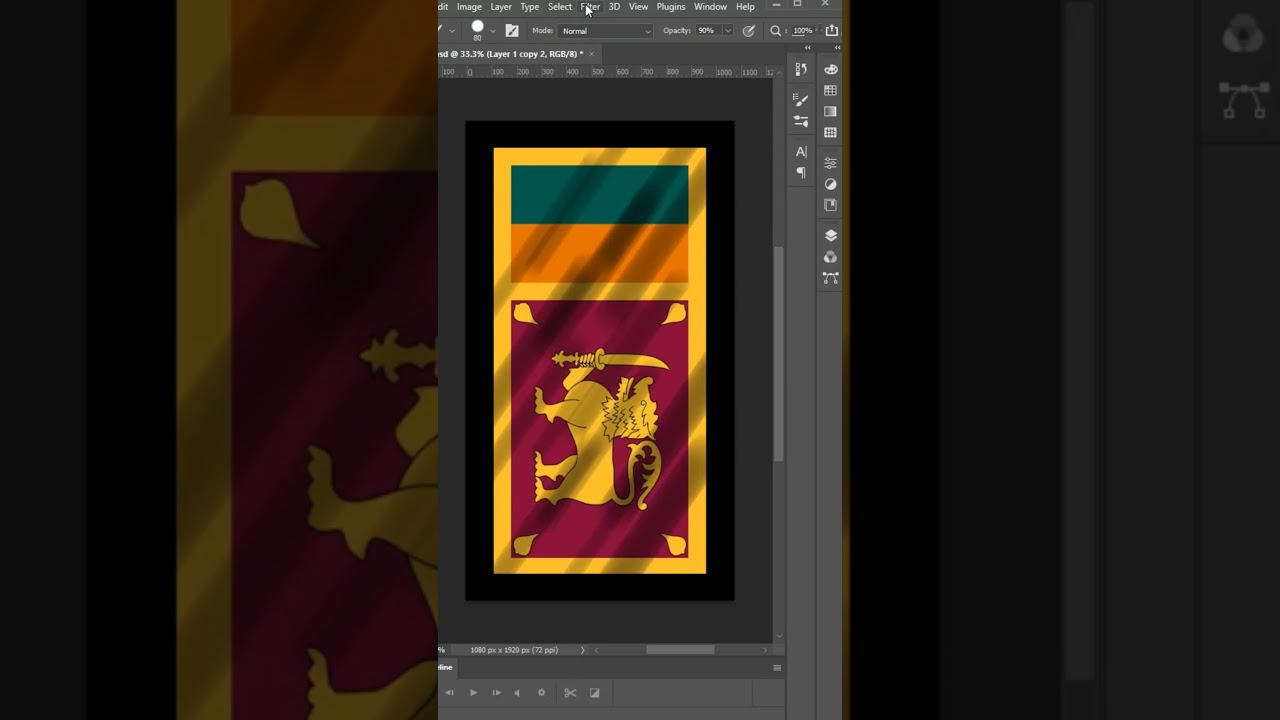Open Timeline playback settings gear

542,692
